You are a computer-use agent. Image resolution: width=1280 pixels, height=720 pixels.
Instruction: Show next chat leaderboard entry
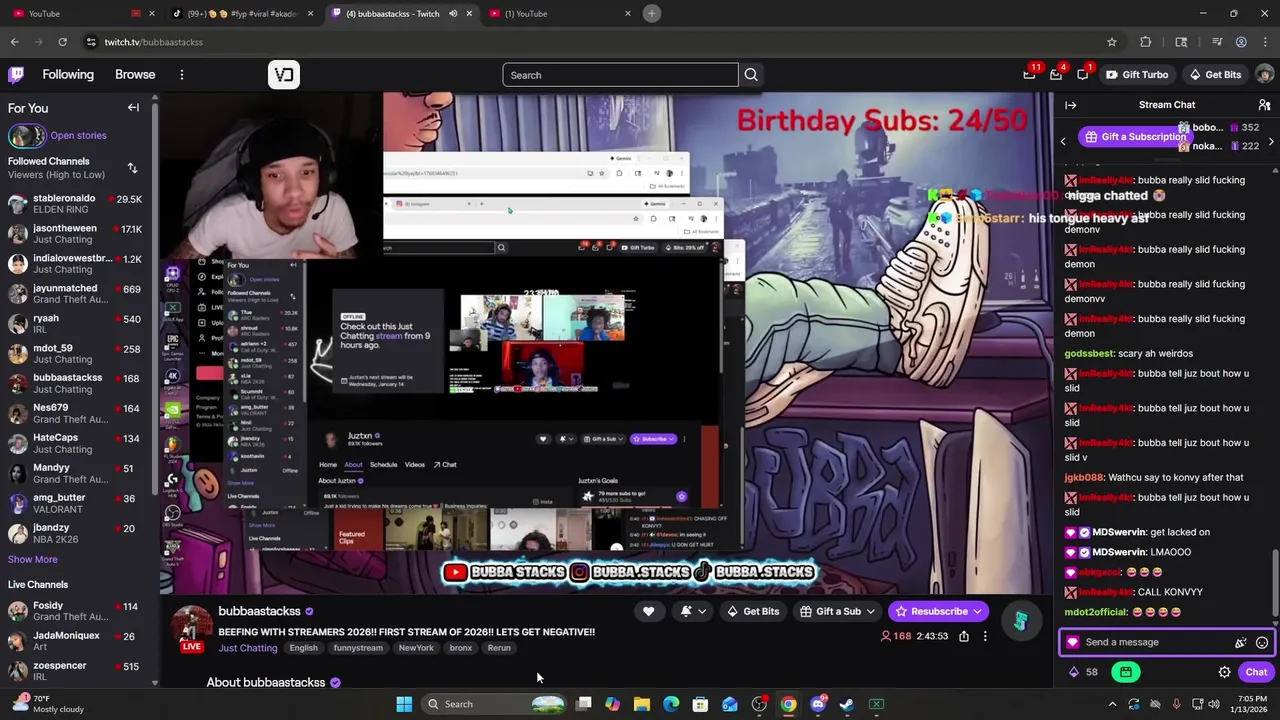pos(1270,141)
